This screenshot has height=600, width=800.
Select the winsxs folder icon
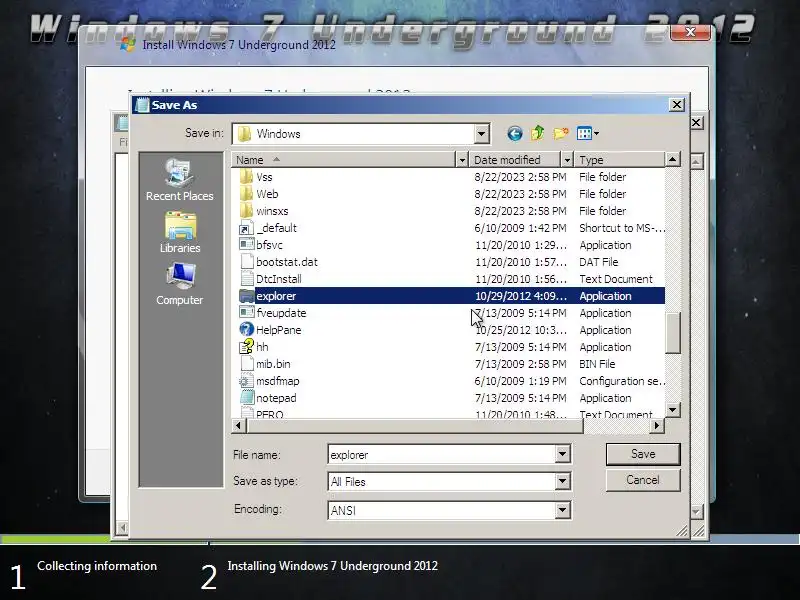click(246, 211)
